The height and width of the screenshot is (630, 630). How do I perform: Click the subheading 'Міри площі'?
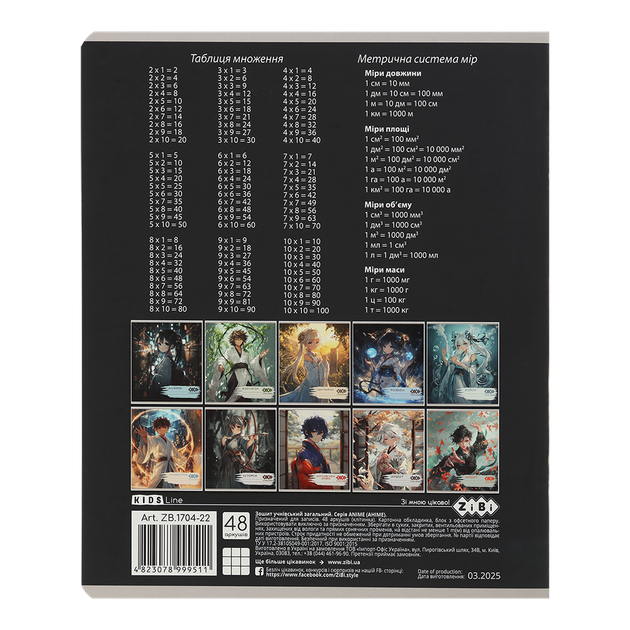387,129
